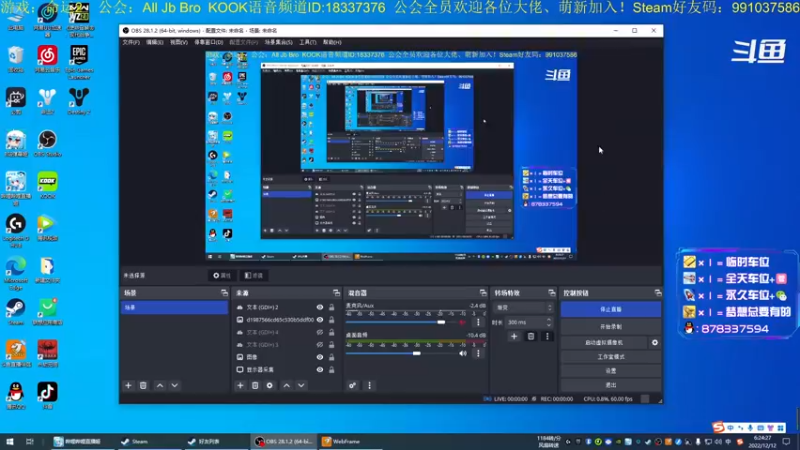
Task: Delete selected scene with trash icon
Action: point(143,386)
